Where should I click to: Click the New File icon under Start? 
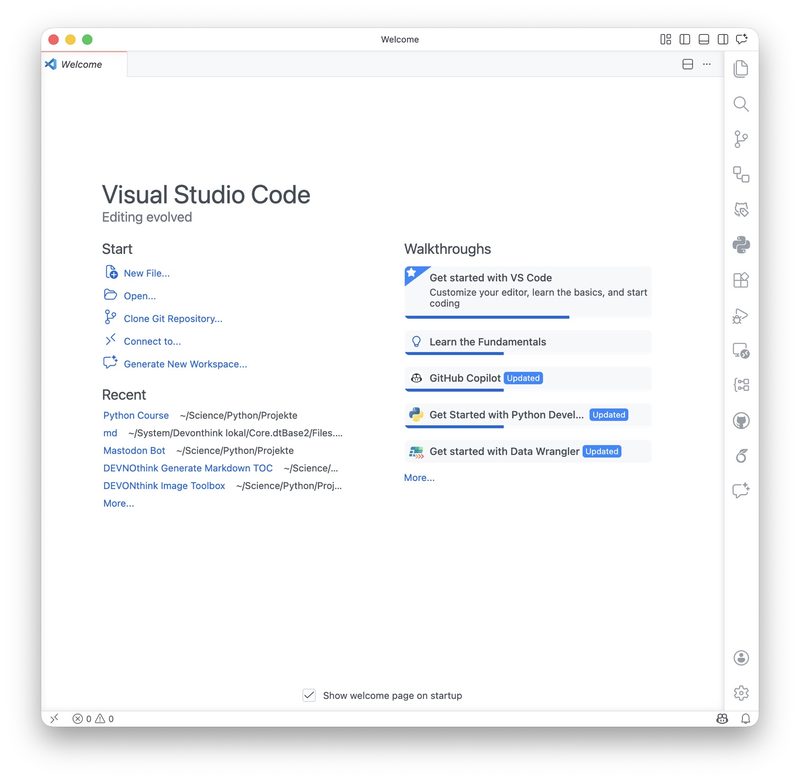(111, 272)
